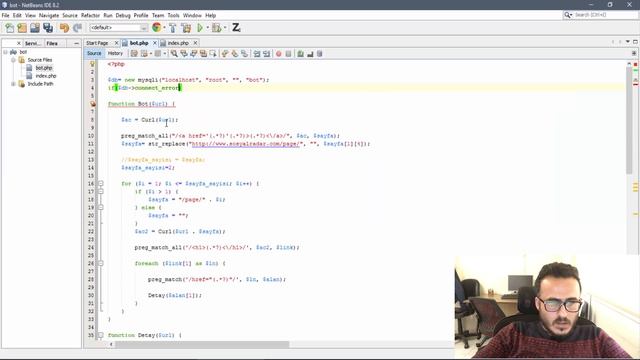This screenshot has height=360, width=640.
Task: Open the File menu
Action: 6,15
